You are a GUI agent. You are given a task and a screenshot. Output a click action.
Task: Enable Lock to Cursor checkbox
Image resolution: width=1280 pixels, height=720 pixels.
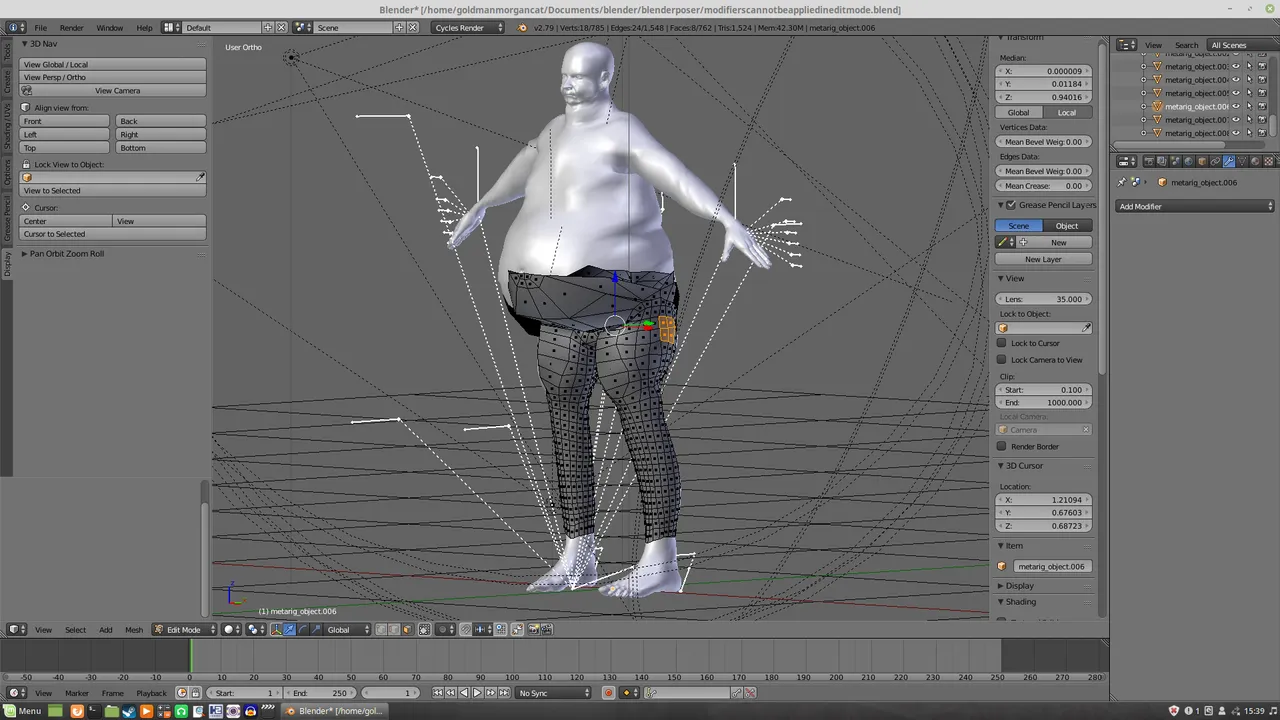point(1002,343)
